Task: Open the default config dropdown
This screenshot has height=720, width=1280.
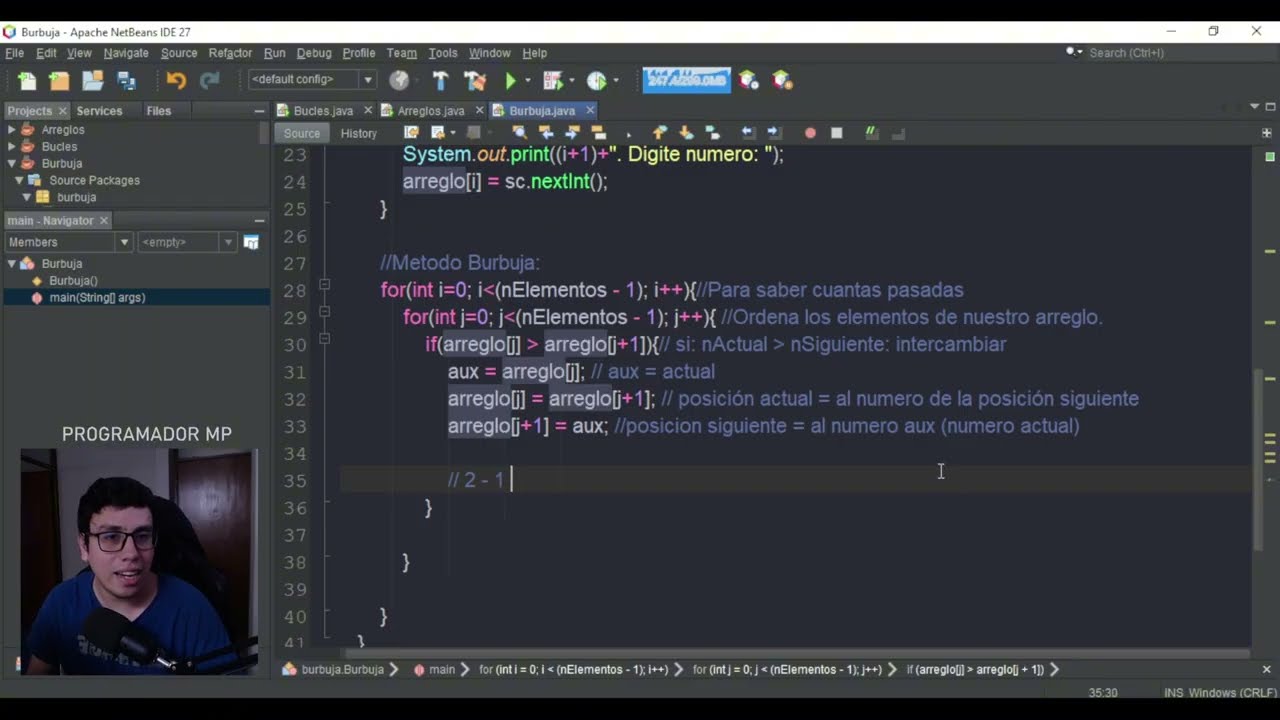Action: click(x=311, y=80)
